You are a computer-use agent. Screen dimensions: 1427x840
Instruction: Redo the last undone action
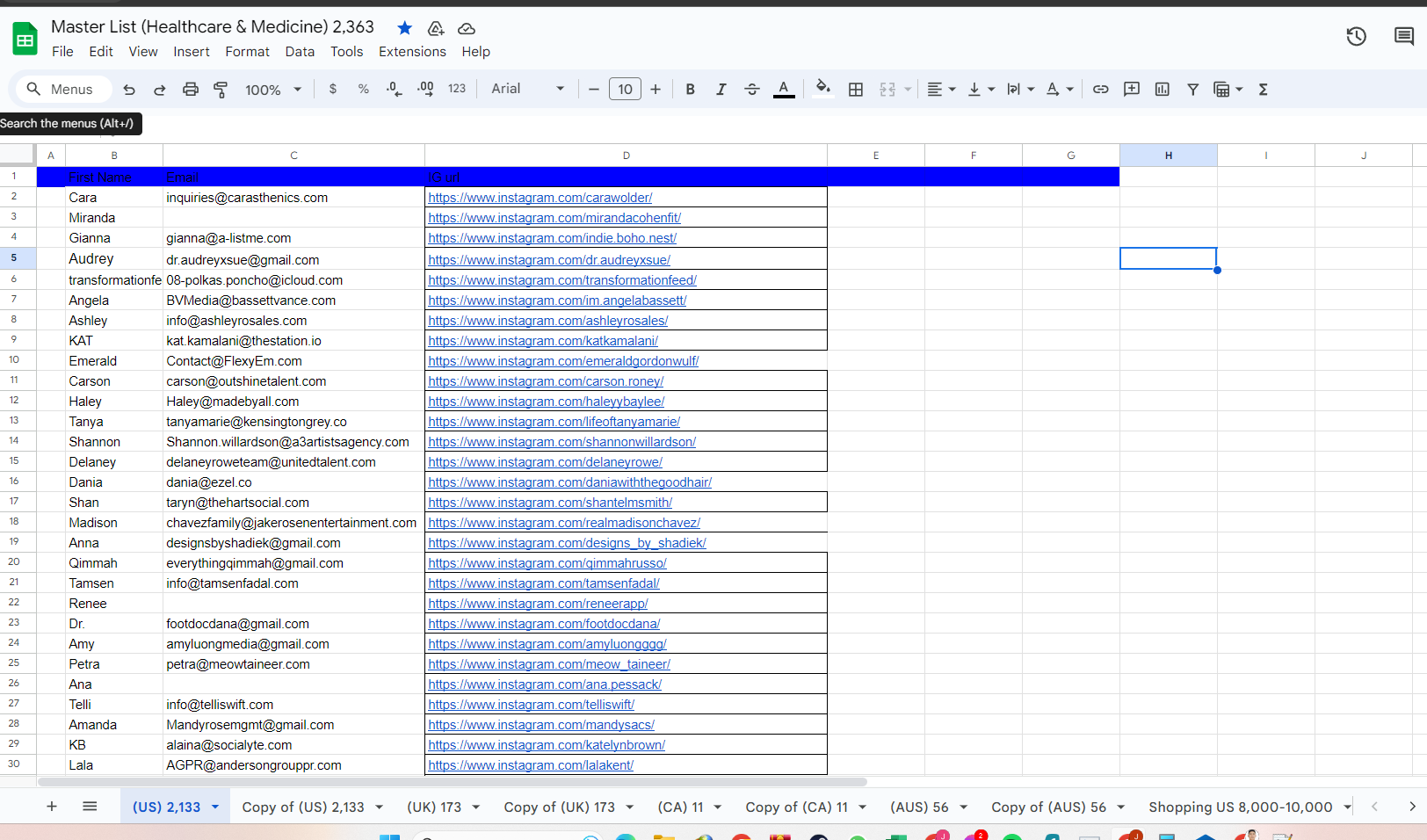point(159,90)
